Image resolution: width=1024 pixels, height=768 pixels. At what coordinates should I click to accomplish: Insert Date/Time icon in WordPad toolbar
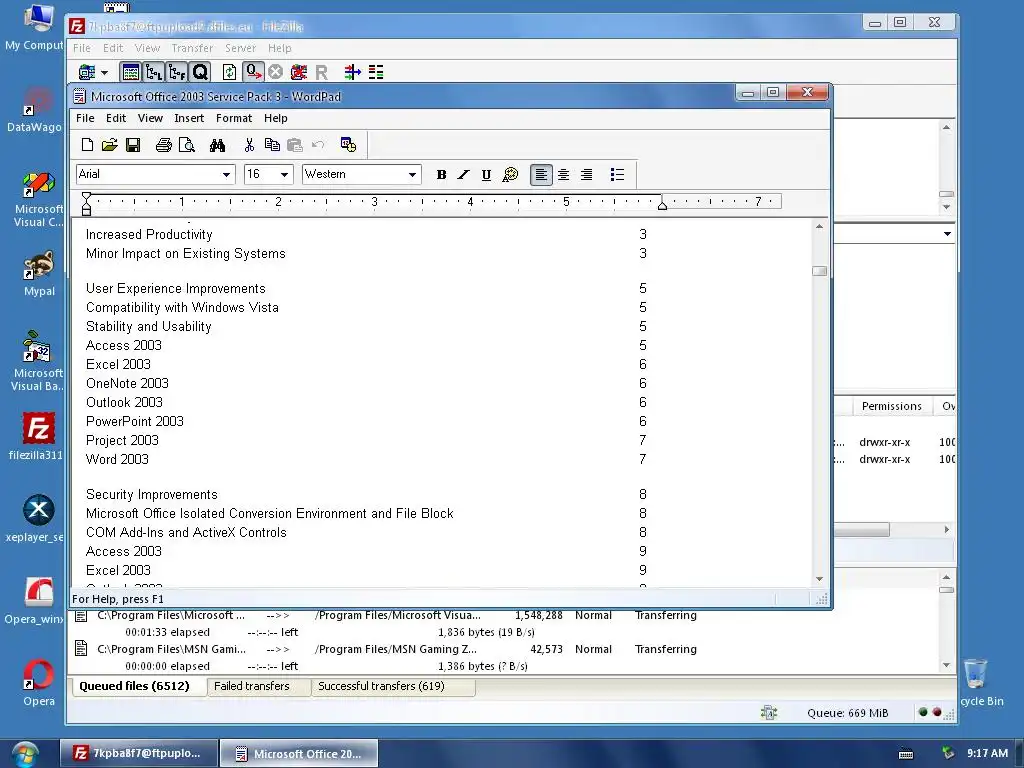348,145
